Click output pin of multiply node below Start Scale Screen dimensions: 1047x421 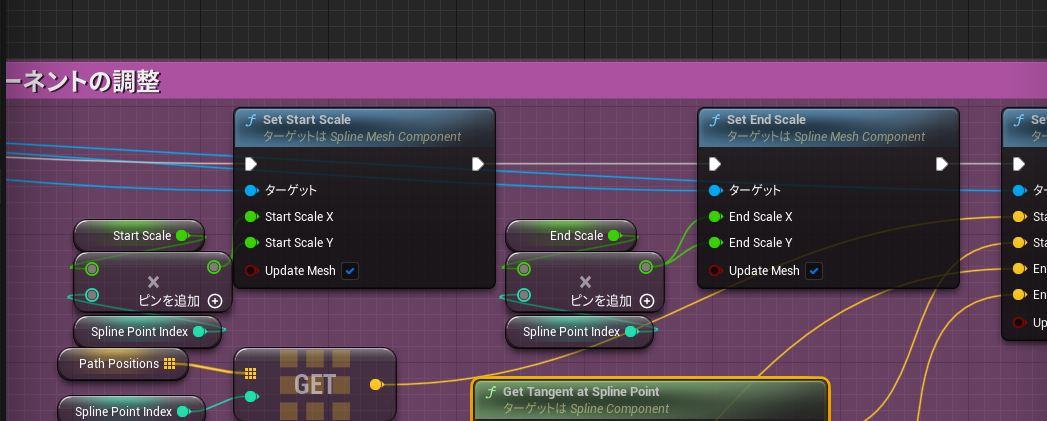pos(214,267)
